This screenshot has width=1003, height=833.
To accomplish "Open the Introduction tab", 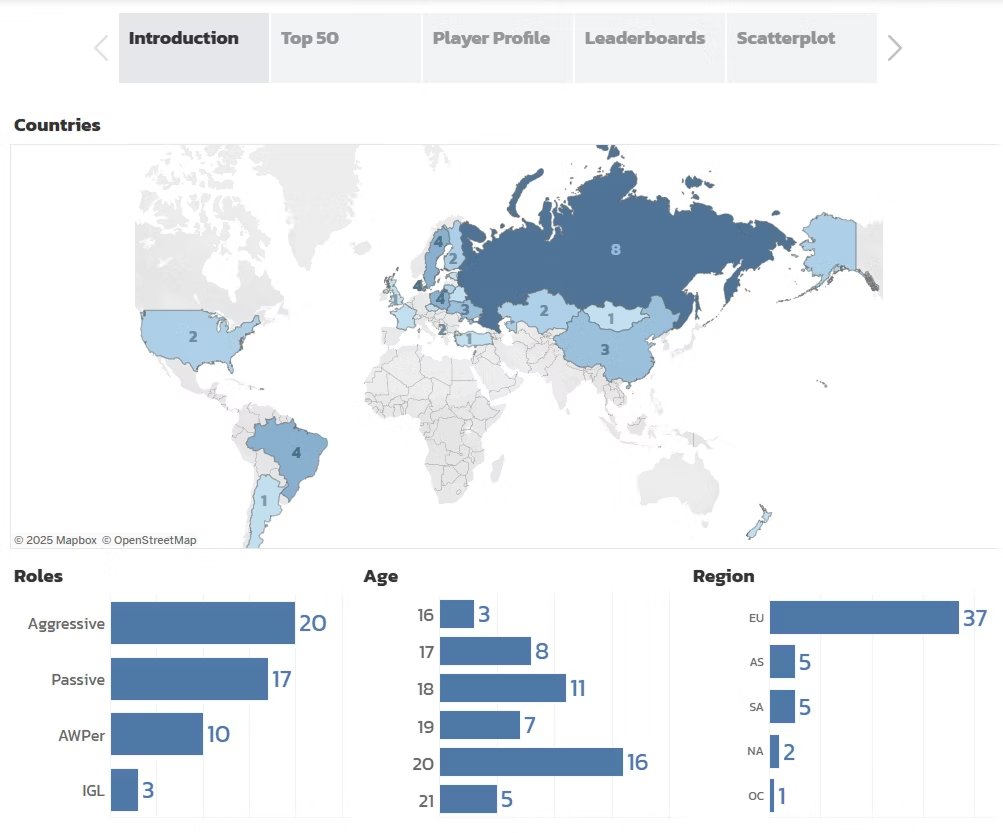I will (194, 48).
